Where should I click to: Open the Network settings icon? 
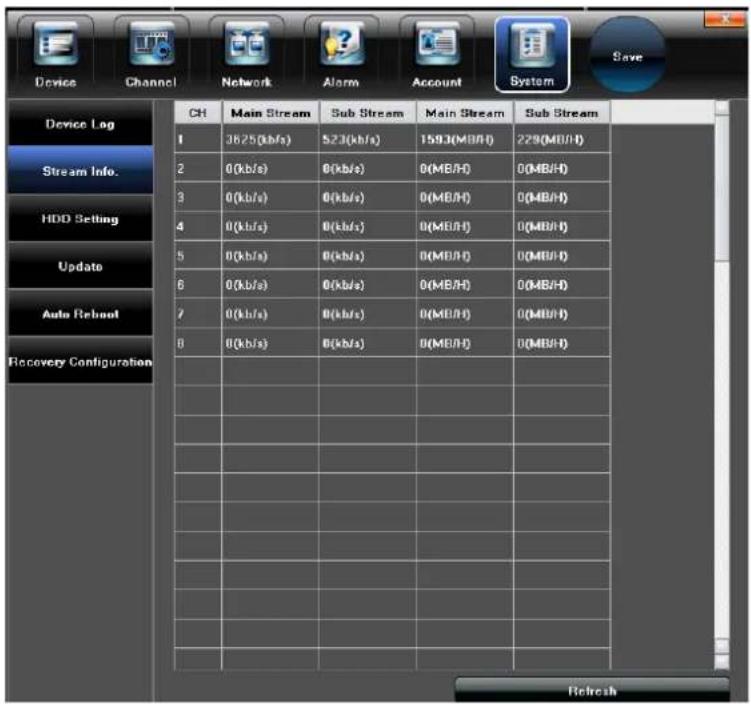(247, 55)
